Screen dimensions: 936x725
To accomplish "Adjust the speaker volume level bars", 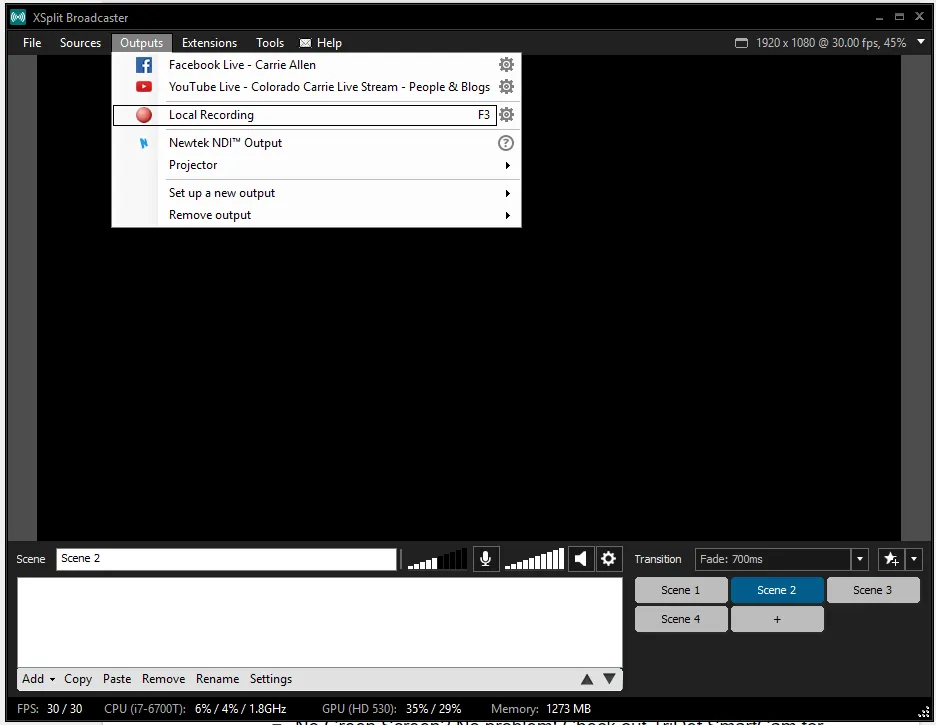I will point(534,559).
